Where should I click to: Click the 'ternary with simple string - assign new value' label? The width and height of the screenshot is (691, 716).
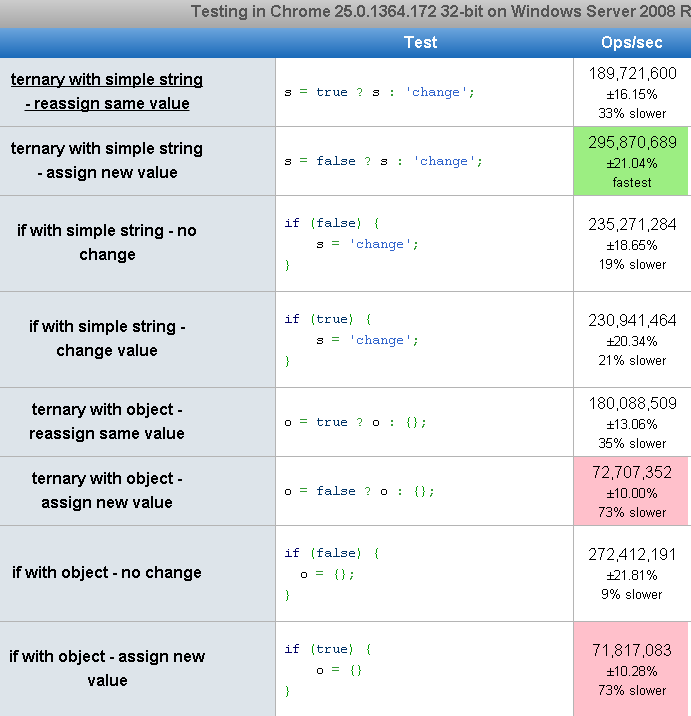coord(107,161)
